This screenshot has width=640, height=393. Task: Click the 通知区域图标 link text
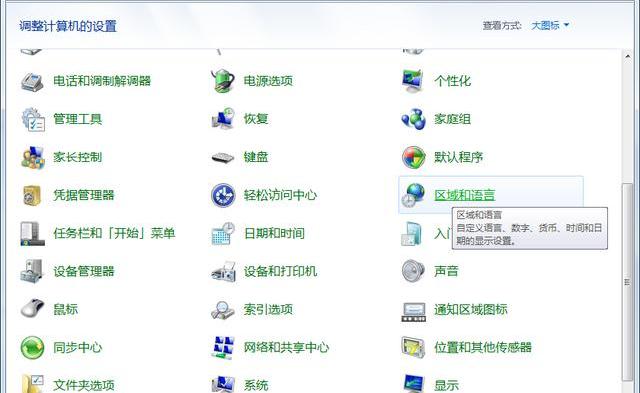[x=471, y=310]
